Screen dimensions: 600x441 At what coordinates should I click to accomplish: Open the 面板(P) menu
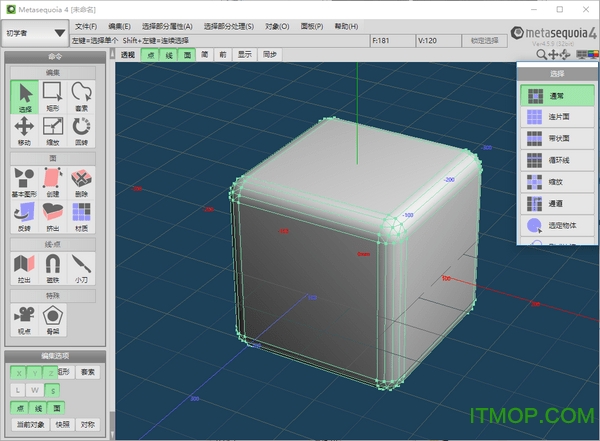(x=312, y=26)
